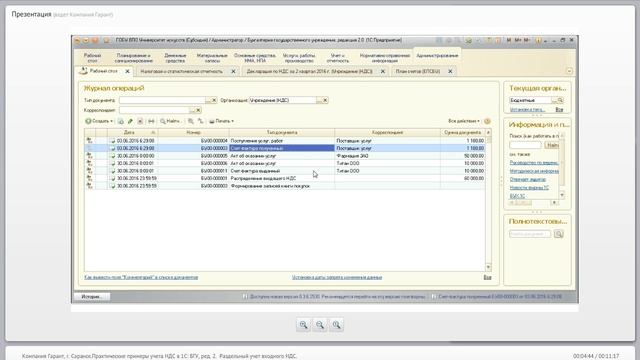Close the Налоговая и статистическая отчетность tab

point(233,71)
